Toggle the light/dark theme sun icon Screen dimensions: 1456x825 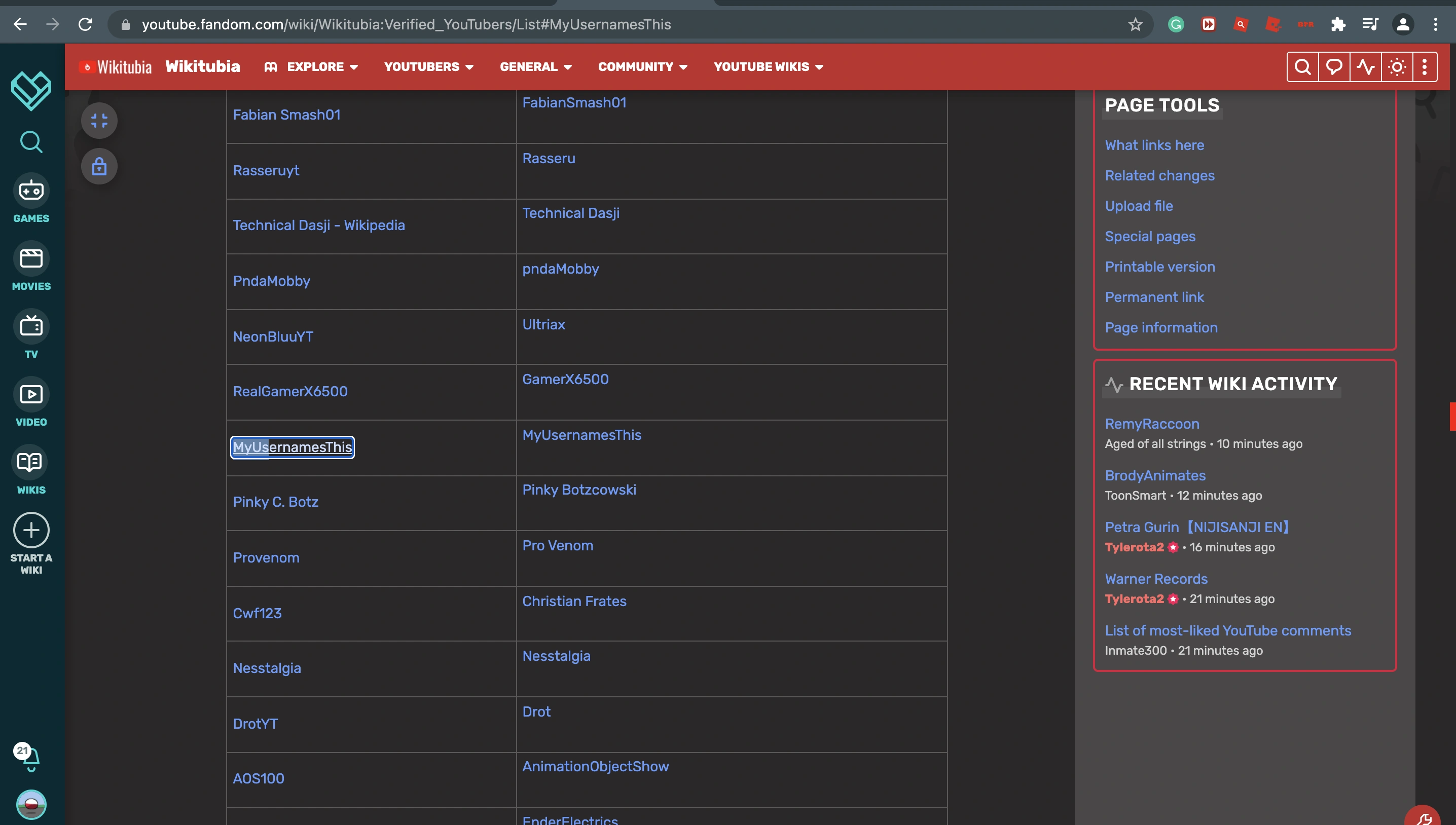coord(1397,67)
